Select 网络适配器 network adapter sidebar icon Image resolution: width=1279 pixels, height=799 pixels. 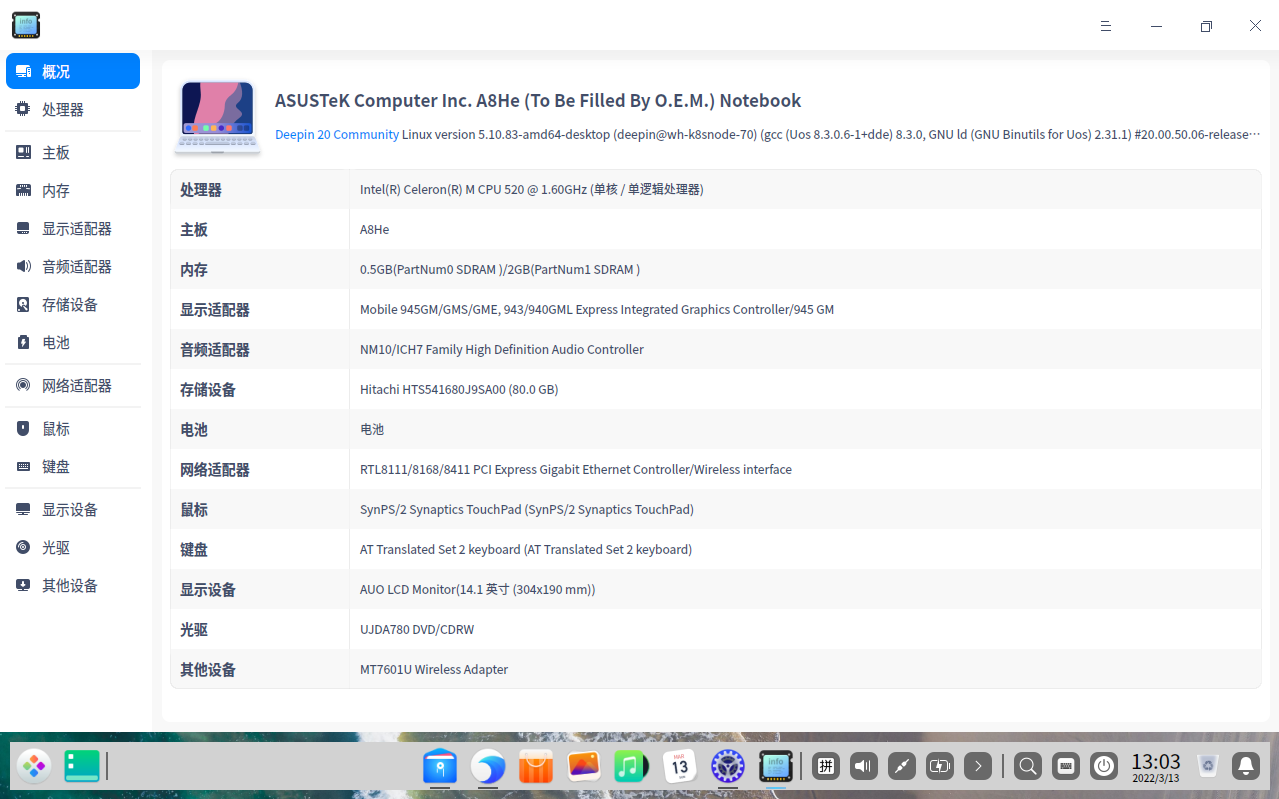23,385
